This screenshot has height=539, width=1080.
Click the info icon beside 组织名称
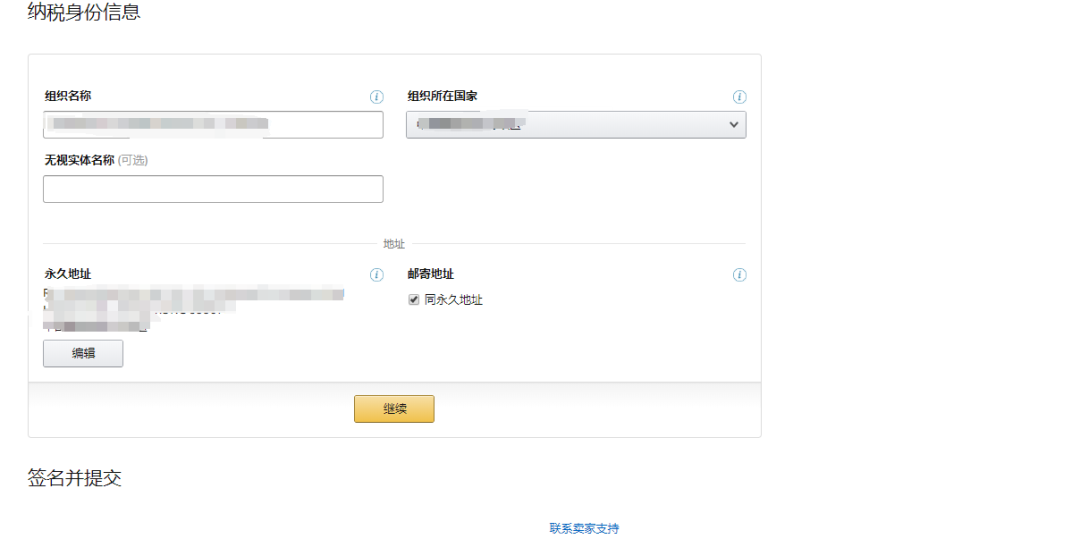(x=376, y=97)
